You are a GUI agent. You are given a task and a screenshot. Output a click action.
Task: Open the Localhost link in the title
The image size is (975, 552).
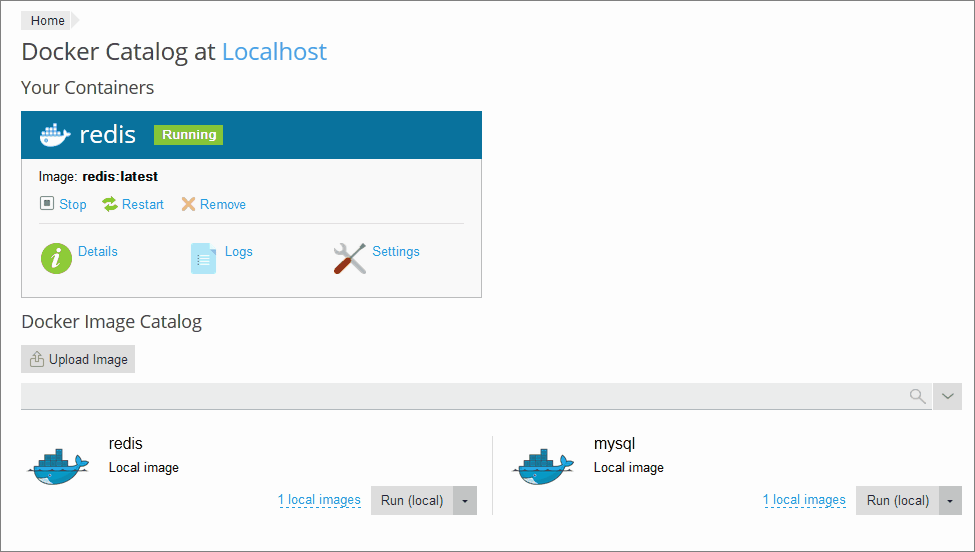274,52
